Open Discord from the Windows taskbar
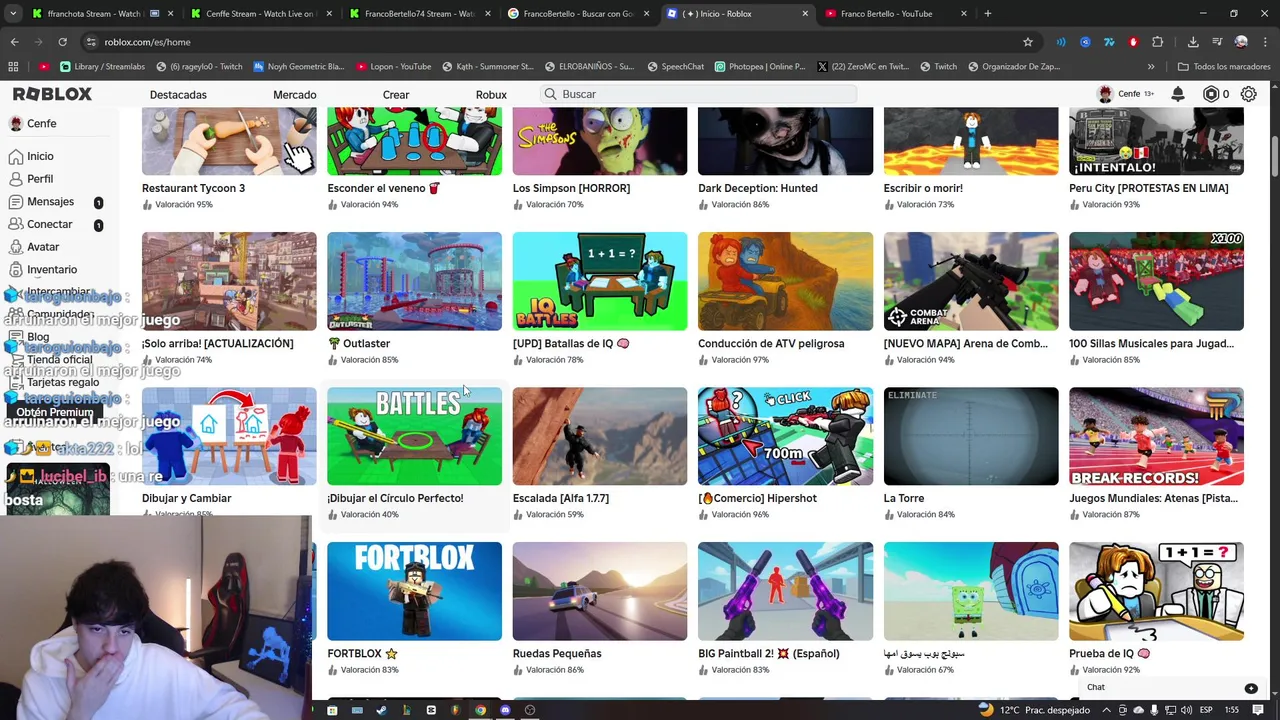Image resolution: width=1280 pixels, height=720 pixels. [505, 710]
